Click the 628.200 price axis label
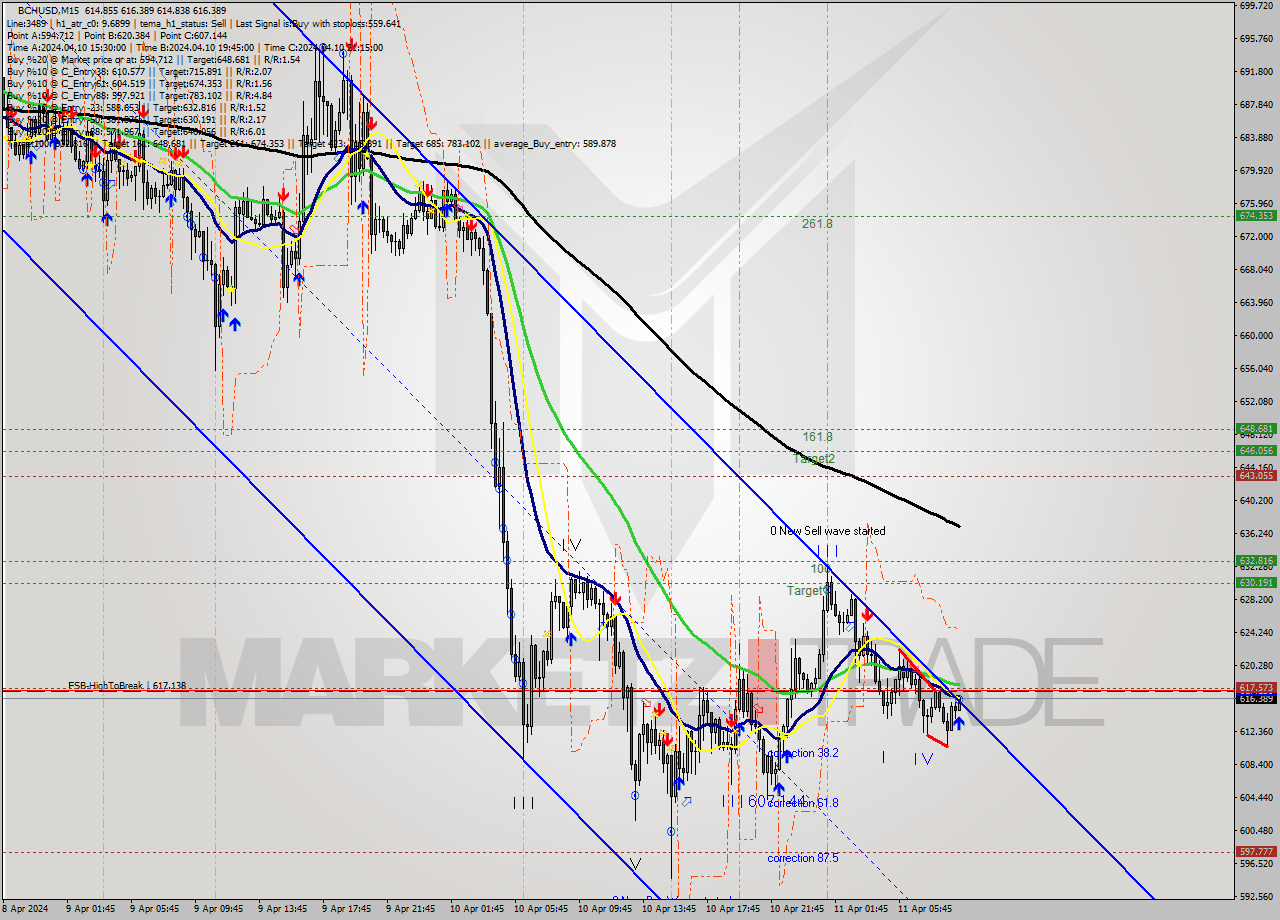Screen dimensions: 1280x920 1256,600
